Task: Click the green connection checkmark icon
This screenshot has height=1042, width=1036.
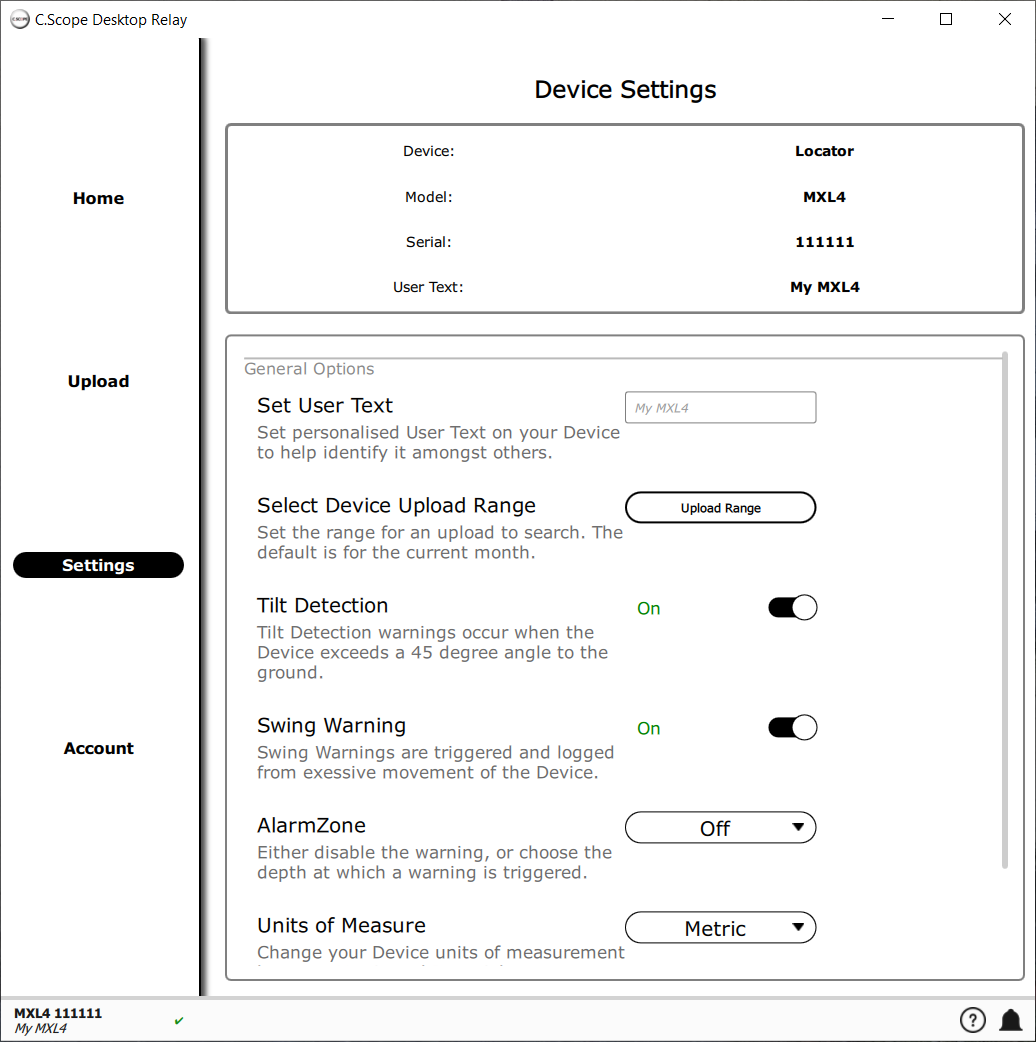Action: (x=179, y=1021)
